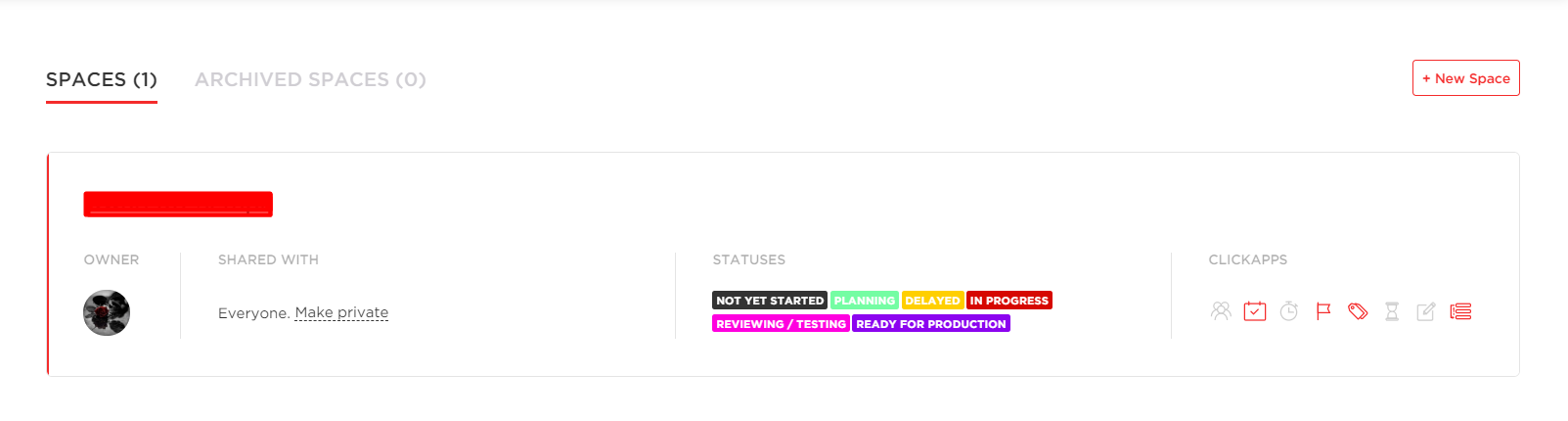Click the red list-lines ClickApp icon
Viewport: 1568px width, 421px height.
pos(1460,311)
